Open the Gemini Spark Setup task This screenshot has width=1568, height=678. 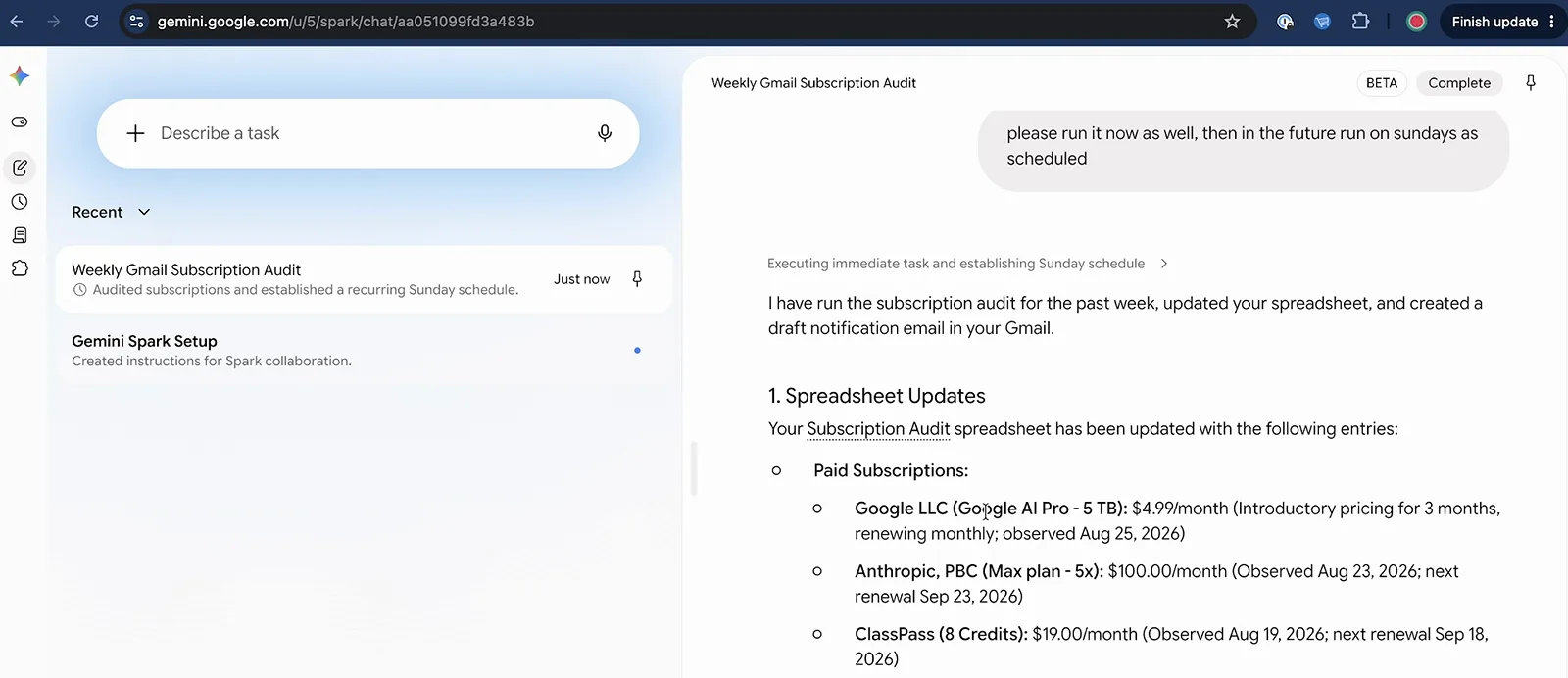tap(364, 351)
